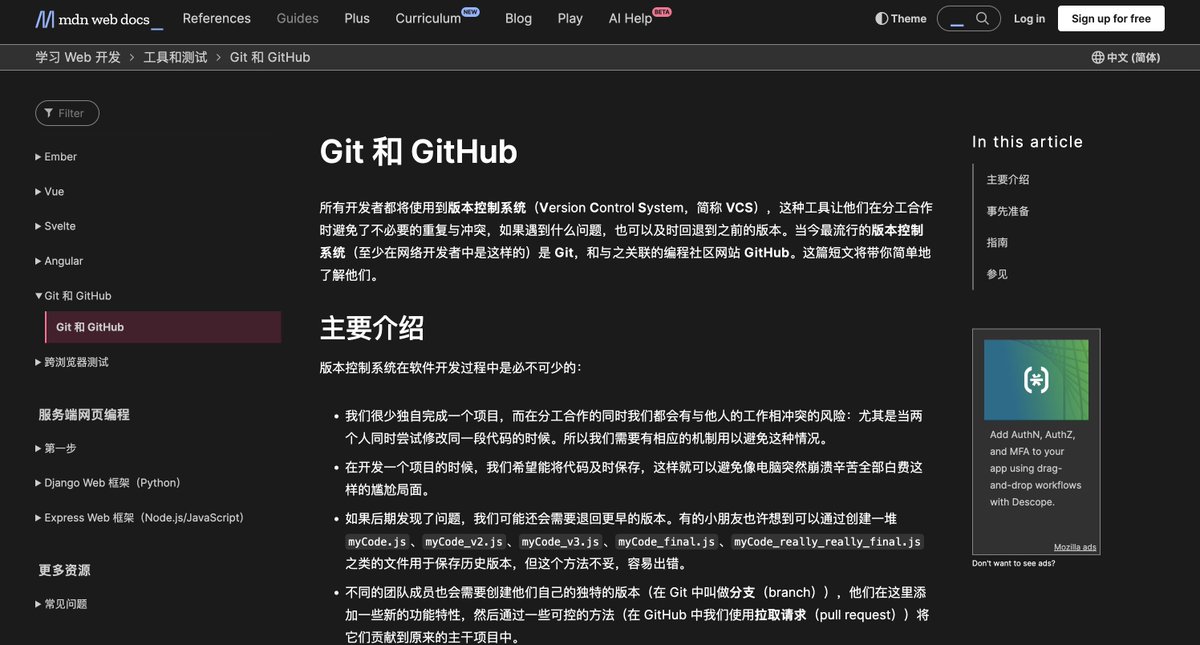
Task: Click the Descope logo in the ad
Action: [x=1036, y=379]
